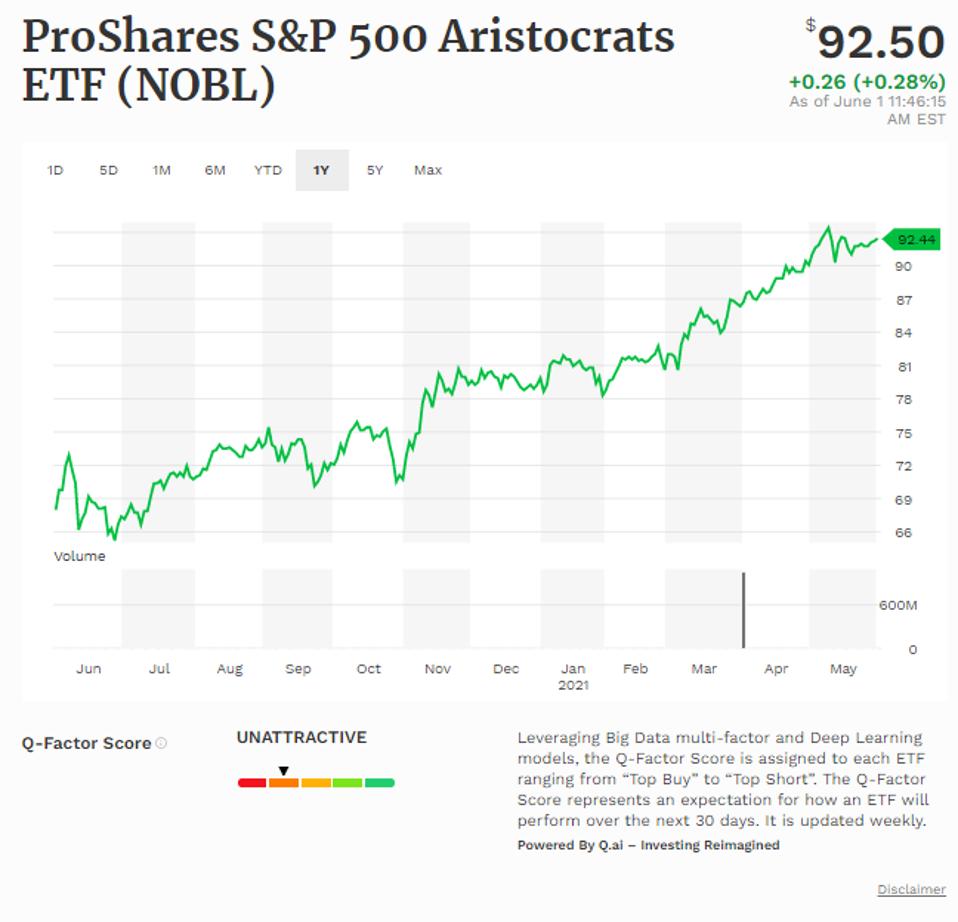Viewport: 958px width, 922px height.
Task: Select the 5D time range
Action: click(108, 170)
